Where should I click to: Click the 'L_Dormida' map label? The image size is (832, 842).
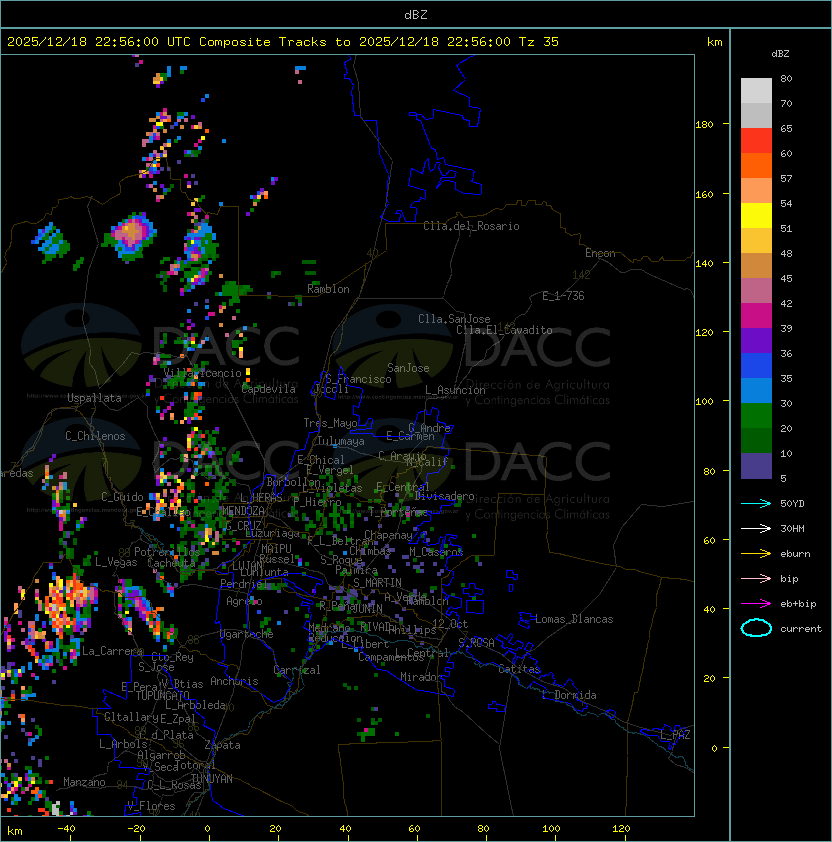pyautogui.click(x=569, y=695)
